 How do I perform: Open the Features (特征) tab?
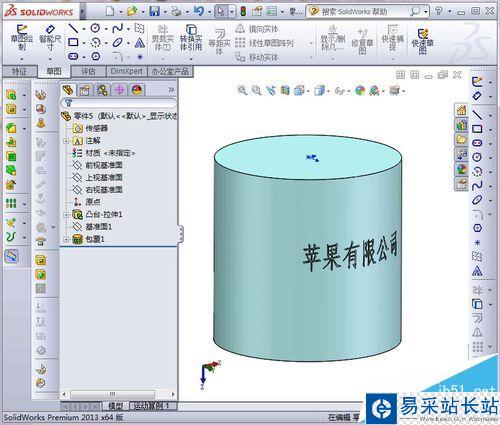click(x=19, y=71)
